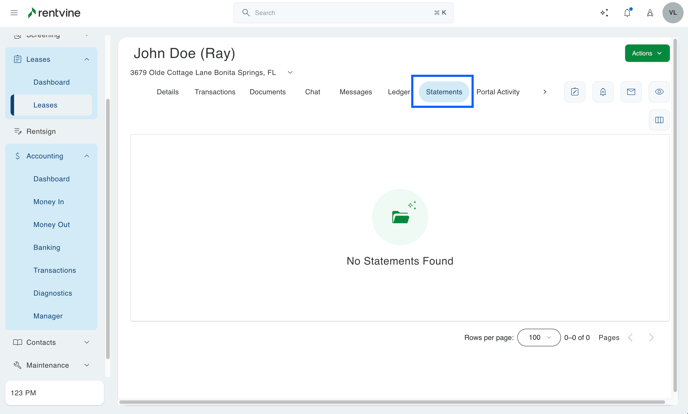Go to Money In under Accounting
This screenshot has height=414, width=688.
click(x=48, y=202)
